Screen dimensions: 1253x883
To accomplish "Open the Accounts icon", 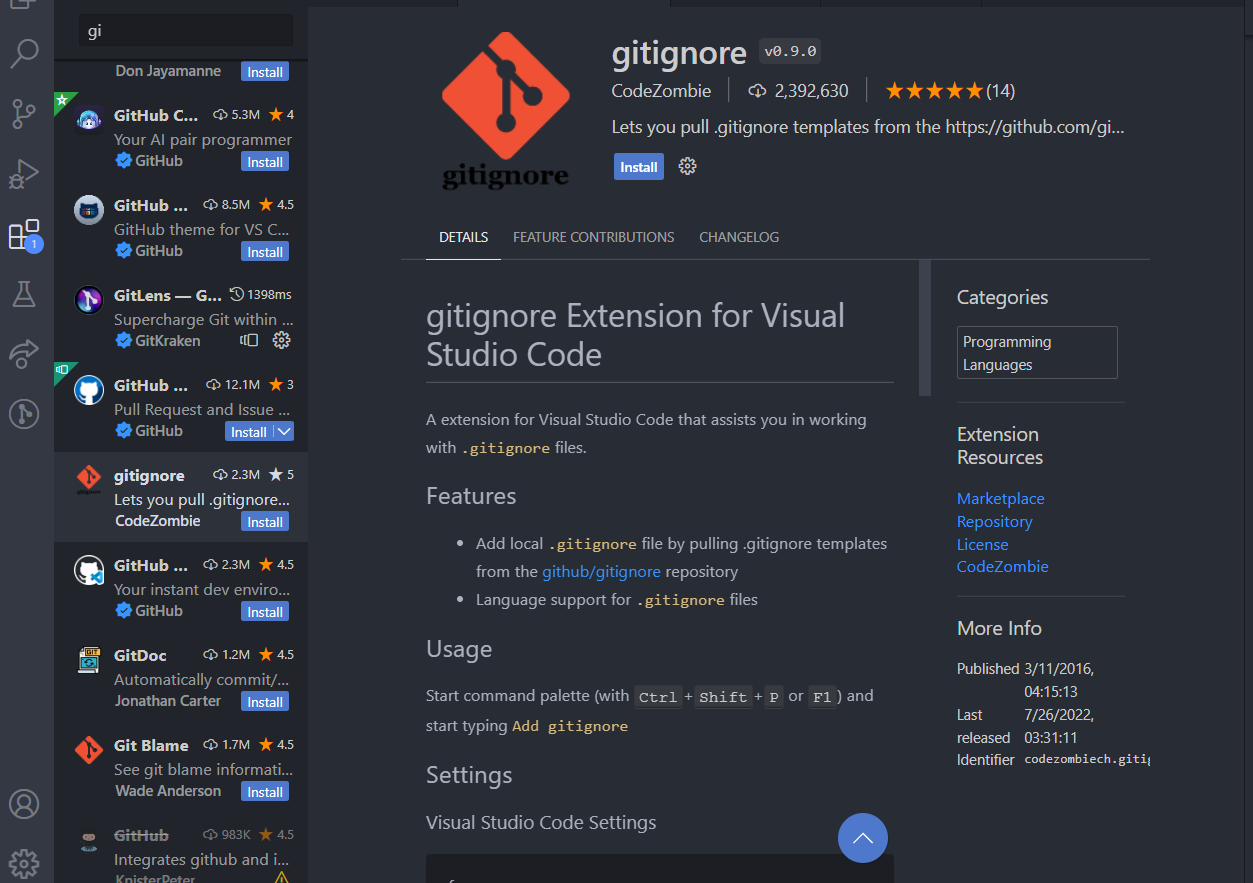I will [24, 804].
